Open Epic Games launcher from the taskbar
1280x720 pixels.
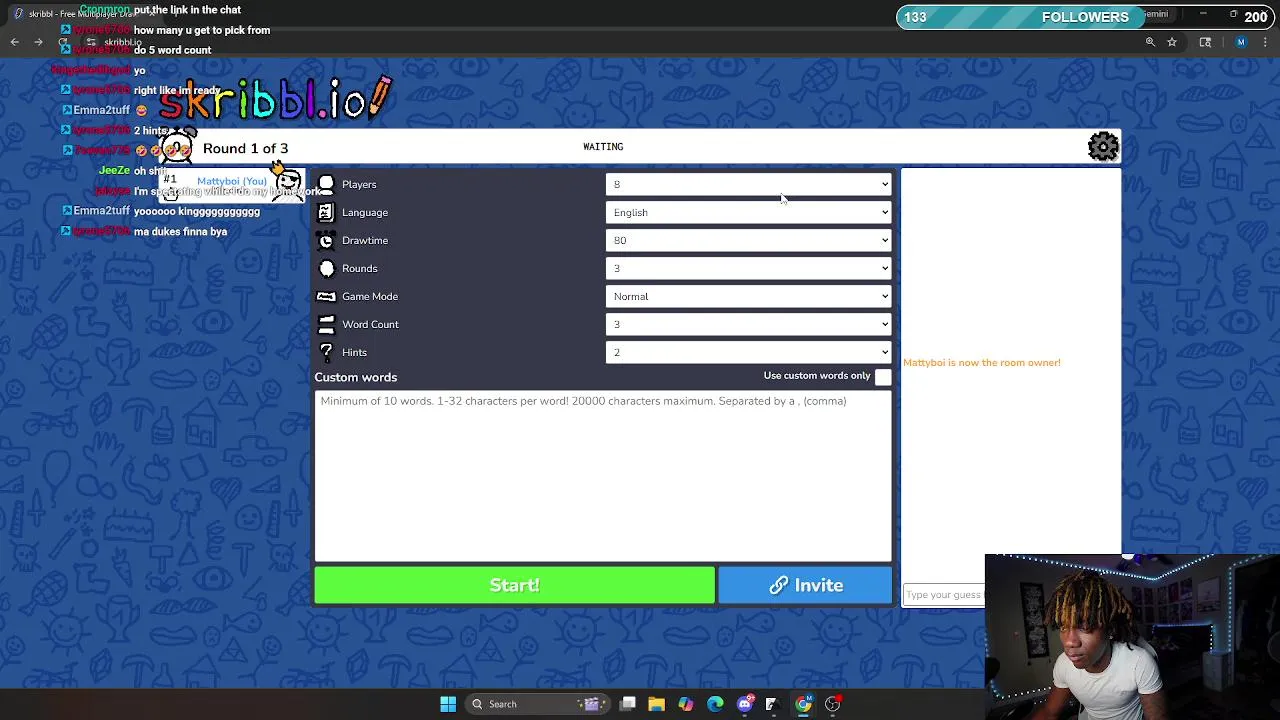click(773, 704)
